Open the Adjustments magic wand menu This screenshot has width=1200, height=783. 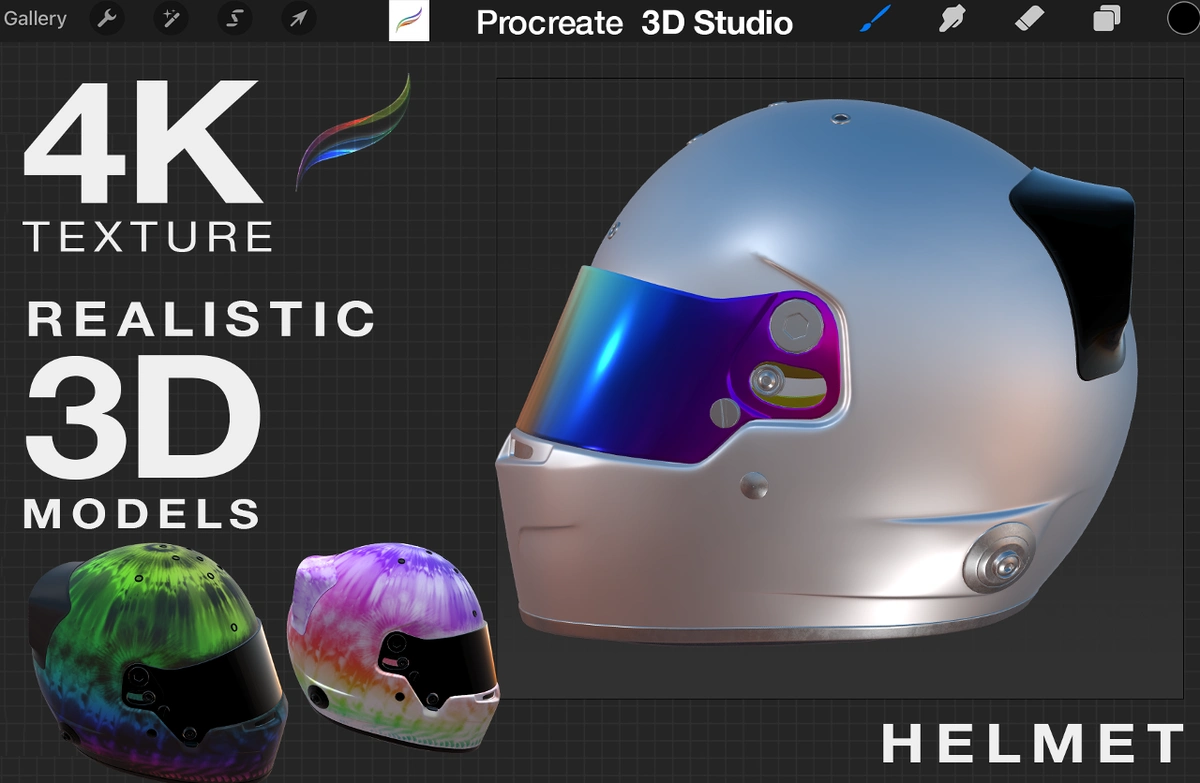(x=170, y=19)
